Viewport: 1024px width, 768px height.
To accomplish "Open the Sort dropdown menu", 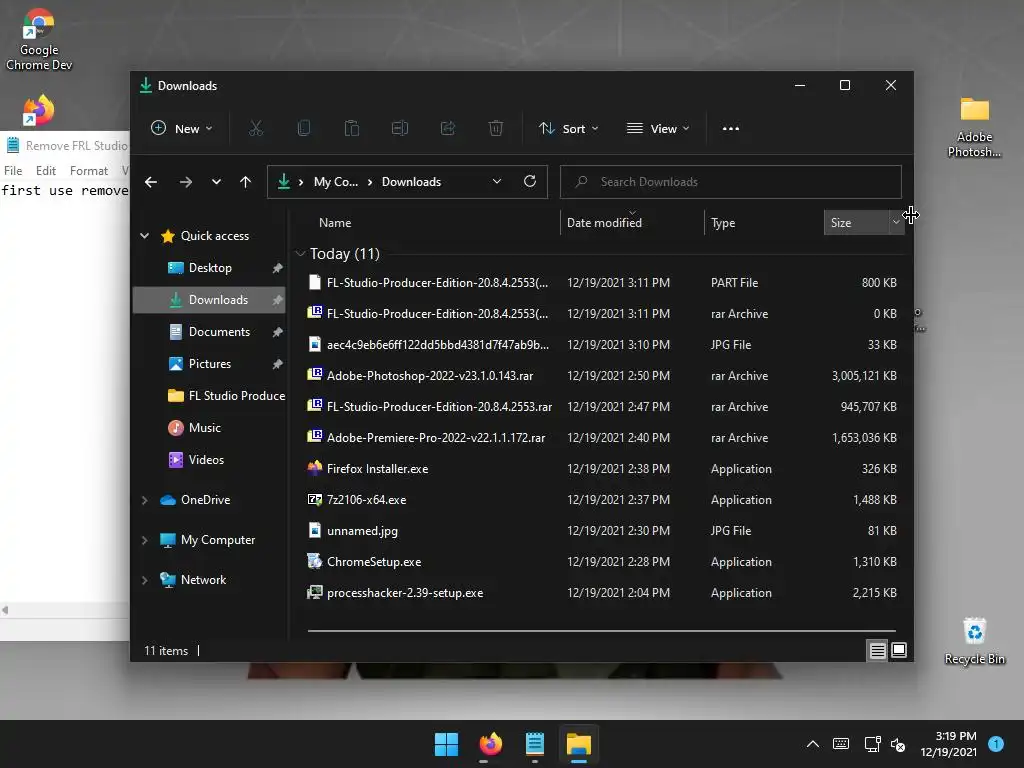I will (568, 129).
